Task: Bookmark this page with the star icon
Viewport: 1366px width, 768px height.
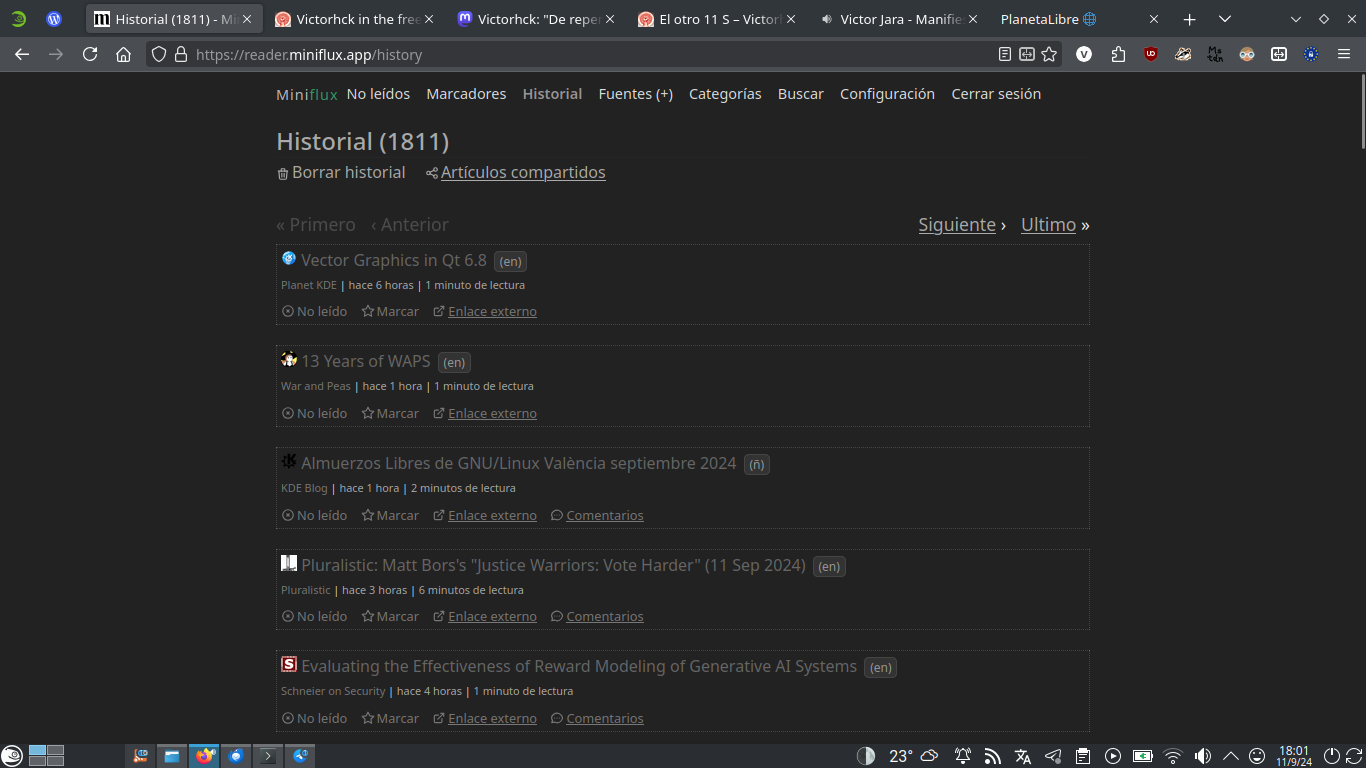Action: coord(1049,55)
